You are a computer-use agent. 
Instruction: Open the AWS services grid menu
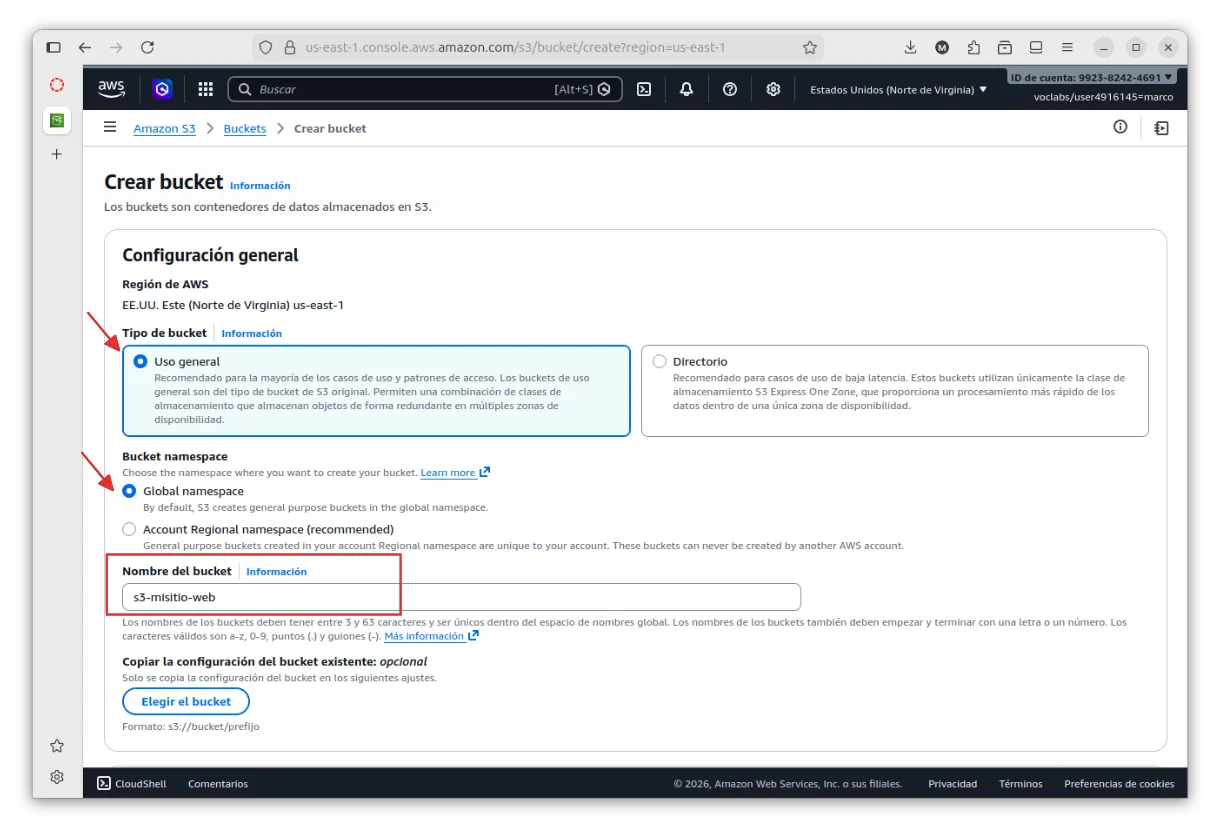tap(206, 89)
